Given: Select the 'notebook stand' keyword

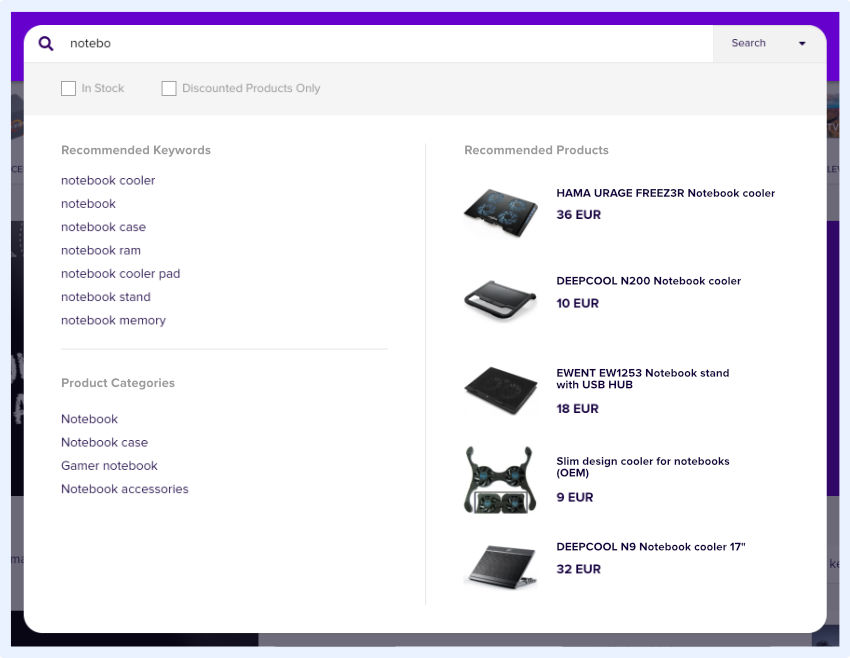Looking at the screenshot, I should [x=106, y=297].
